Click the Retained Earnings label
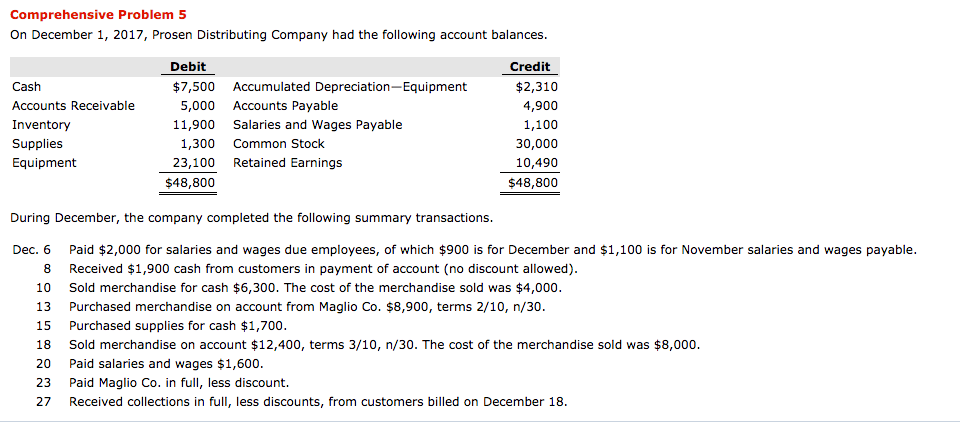 [x=287, y=163]
